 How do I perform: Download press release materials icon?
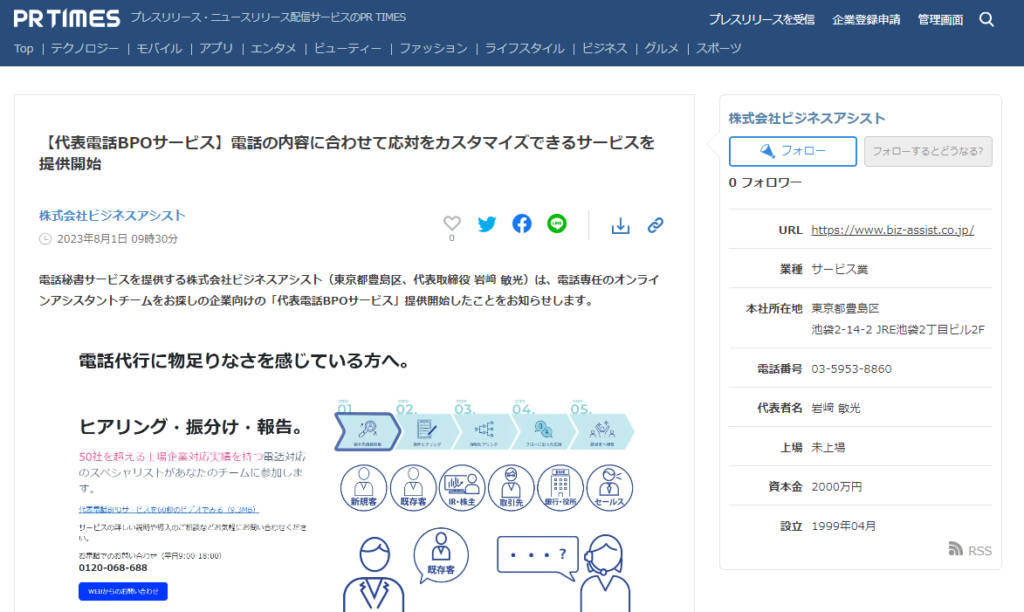pyautogui.click(x=620, y=225)
